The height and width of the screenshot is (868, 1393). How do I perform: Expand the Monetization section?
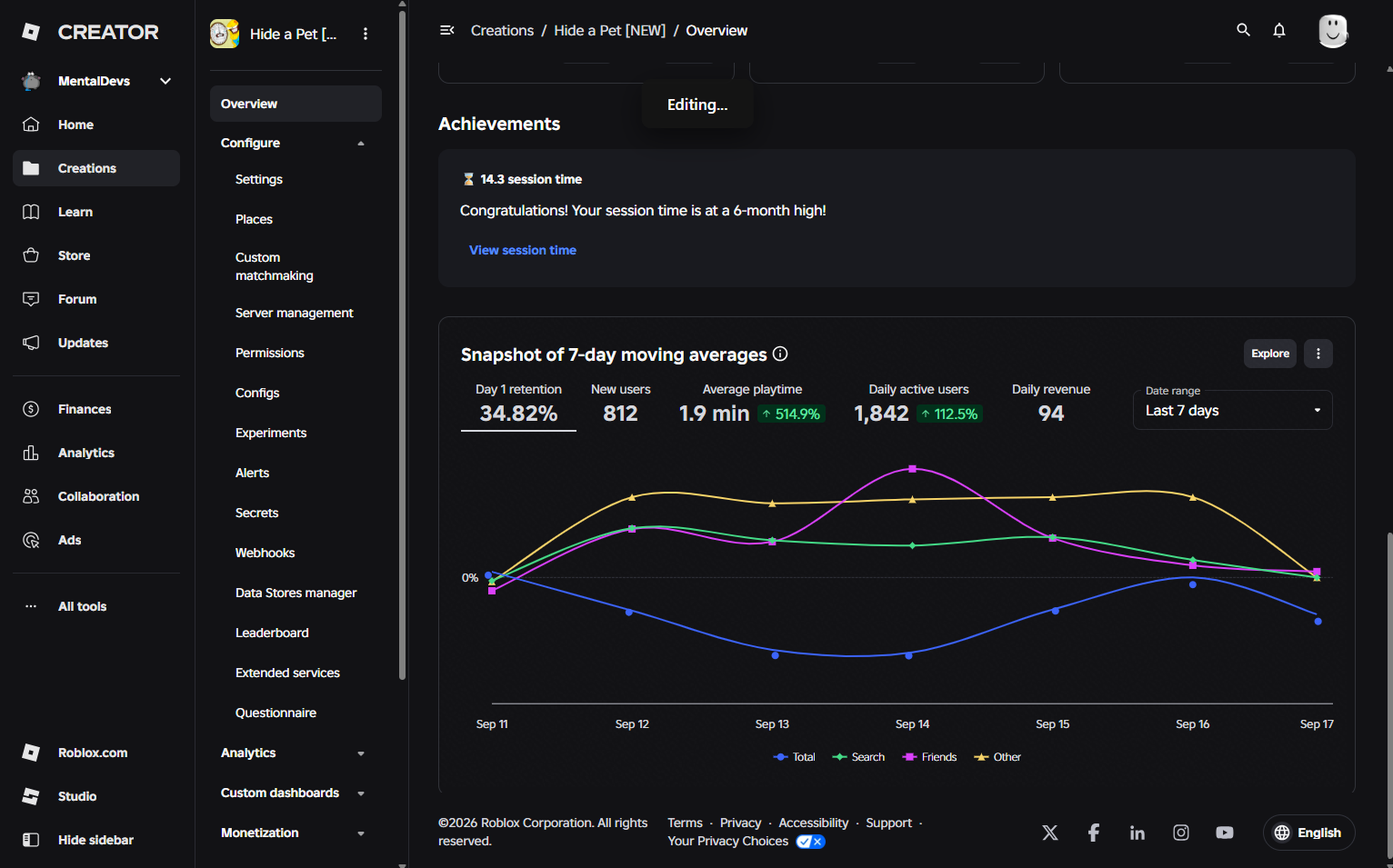point(361,833)
